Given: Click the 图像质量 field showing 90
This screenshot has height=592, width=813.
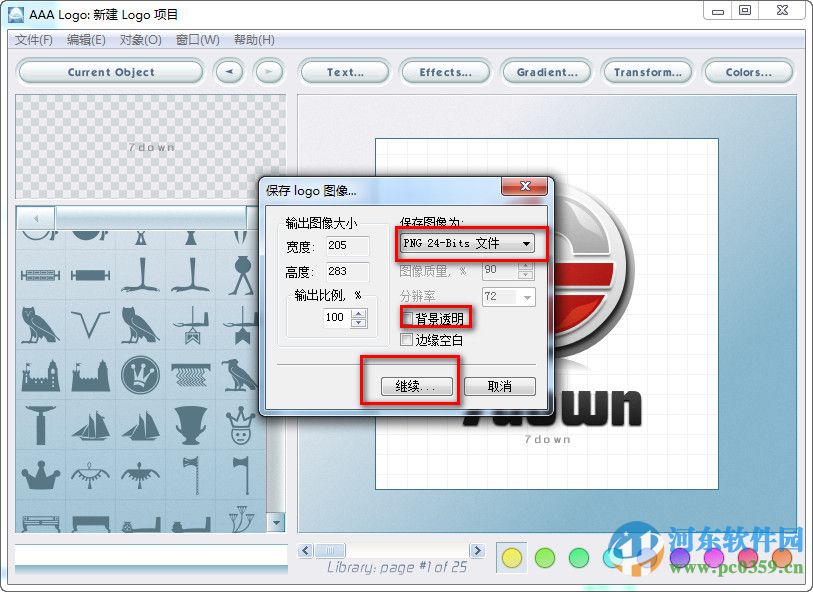Looking at the screenshot, I should [499, 270].
